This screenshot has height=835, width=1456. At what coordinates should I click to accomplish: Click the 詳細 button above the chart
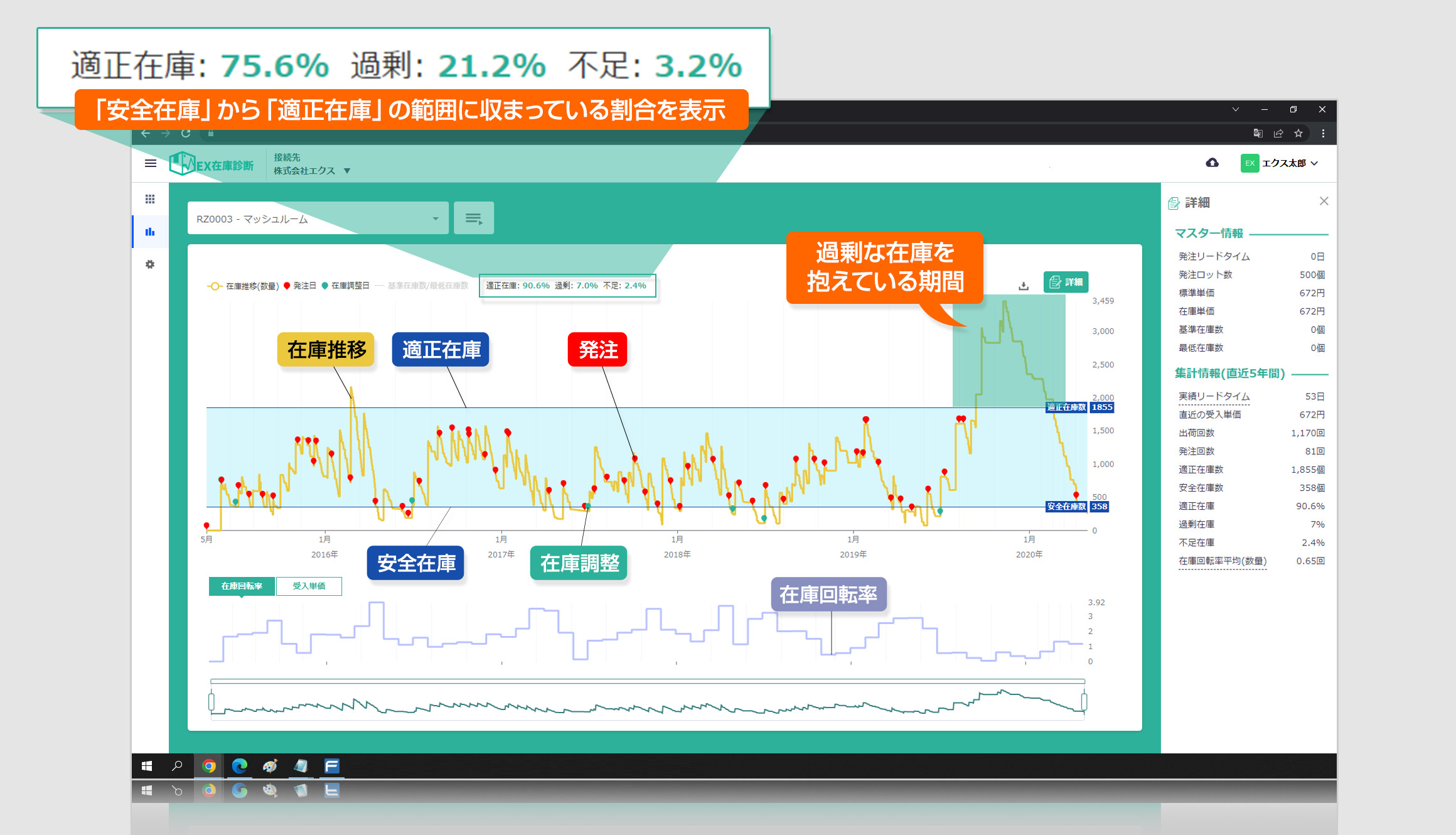pyautogui.click(x=1066, y=283)
